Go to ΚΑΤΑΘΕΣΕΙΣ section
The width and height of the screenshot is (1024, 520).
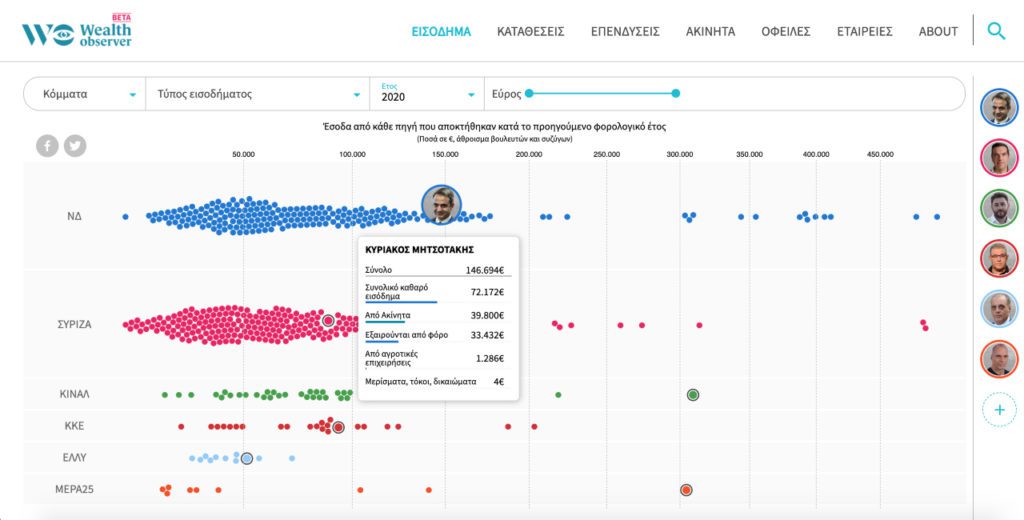pos(530,31)
